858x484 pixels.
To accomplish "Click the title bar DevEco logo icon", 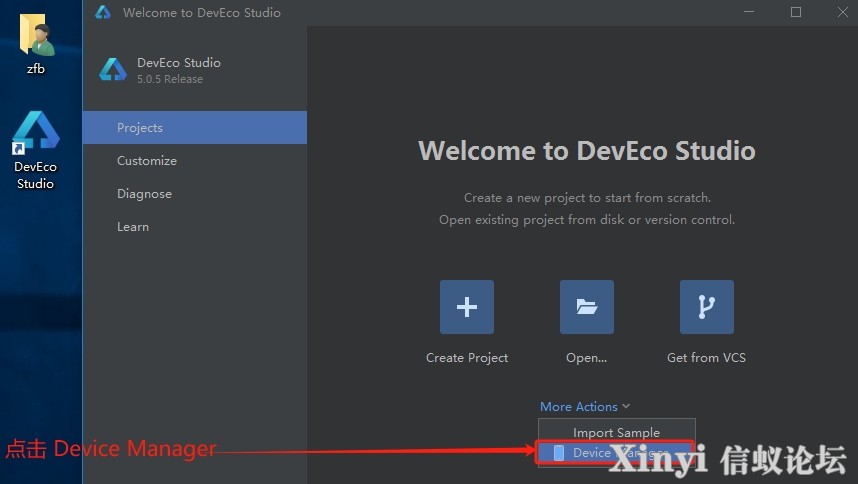I will click(102, 12).
